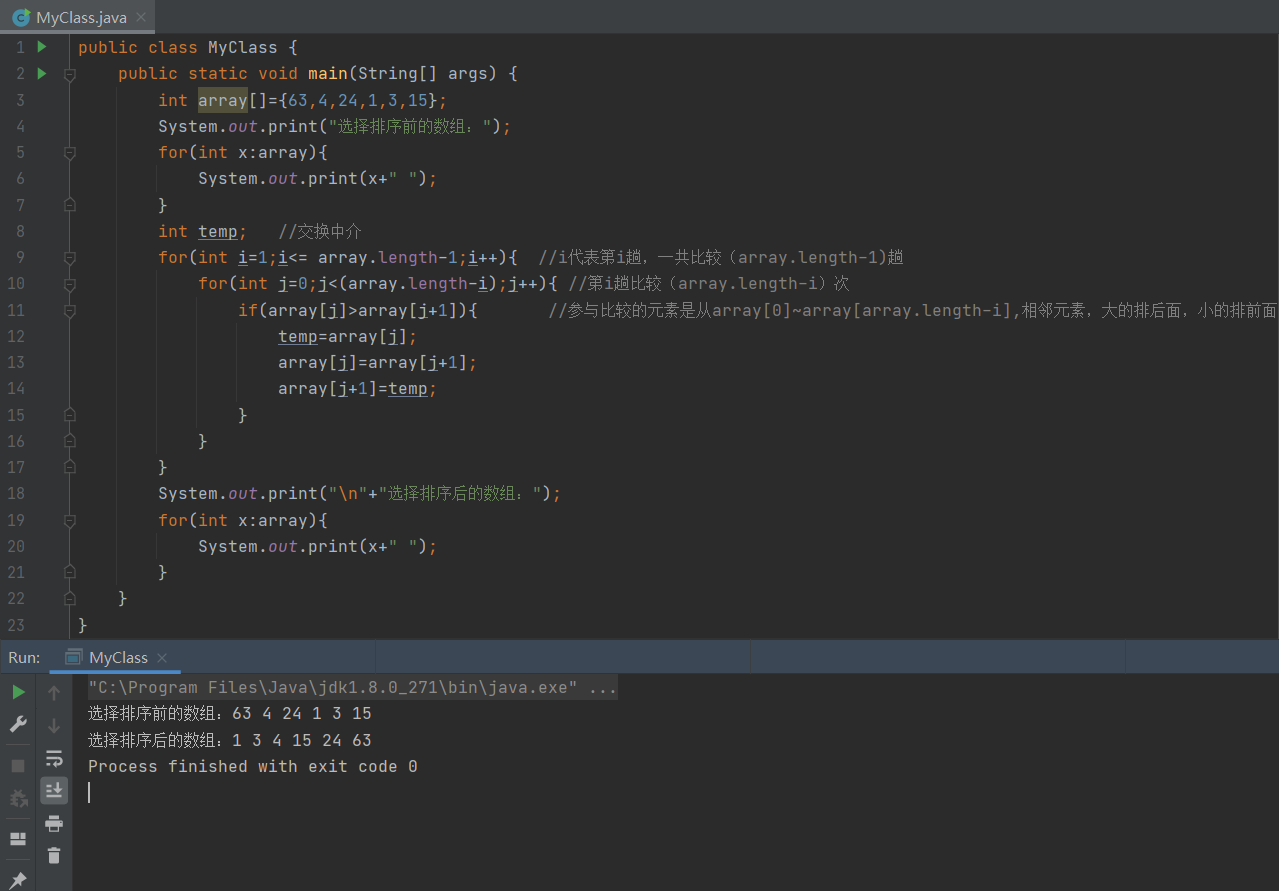
Task: Run class from gutter arrow on line 1
Action: point(42,47)
